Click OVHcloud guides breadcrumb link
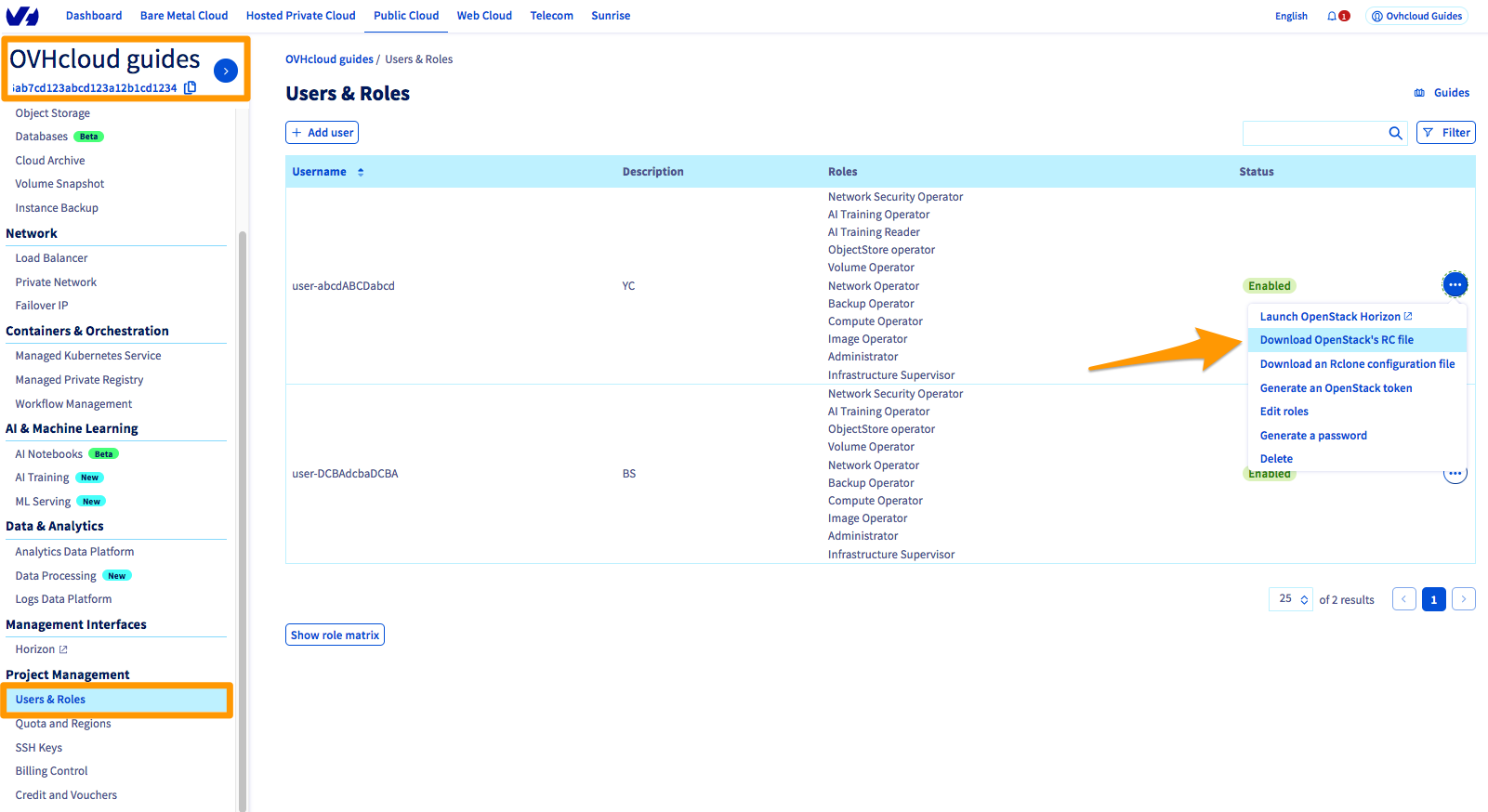Screen dimensions: 1488x812 tap(329, 59)
